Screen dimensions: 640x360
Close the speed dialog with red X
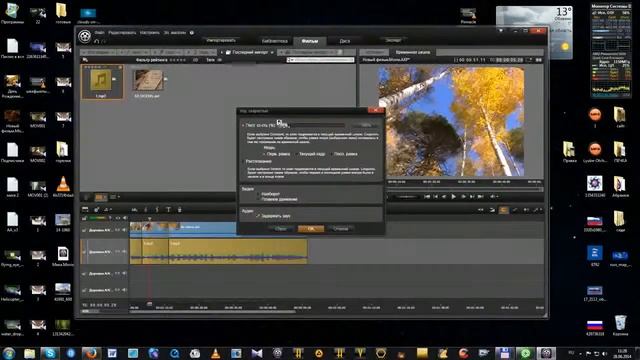coord(376,110)
